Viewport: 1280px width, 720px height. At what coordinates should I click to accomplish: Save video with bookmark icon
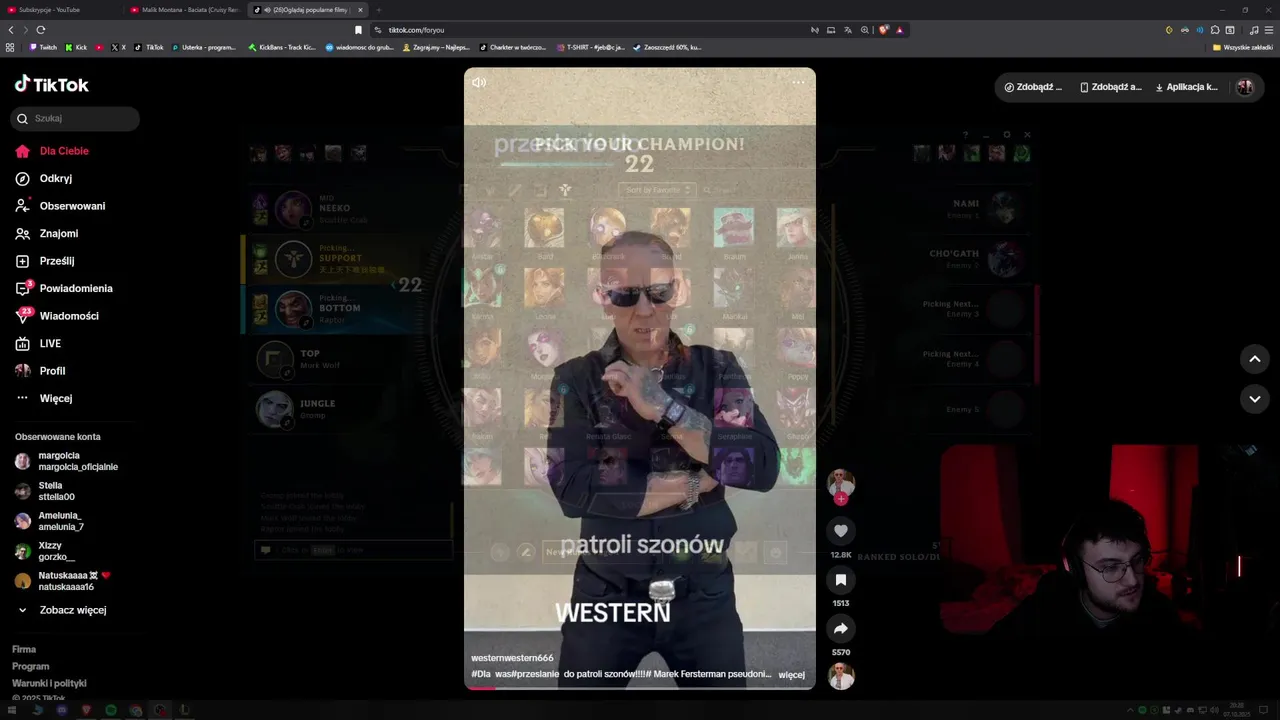[841, 580]
